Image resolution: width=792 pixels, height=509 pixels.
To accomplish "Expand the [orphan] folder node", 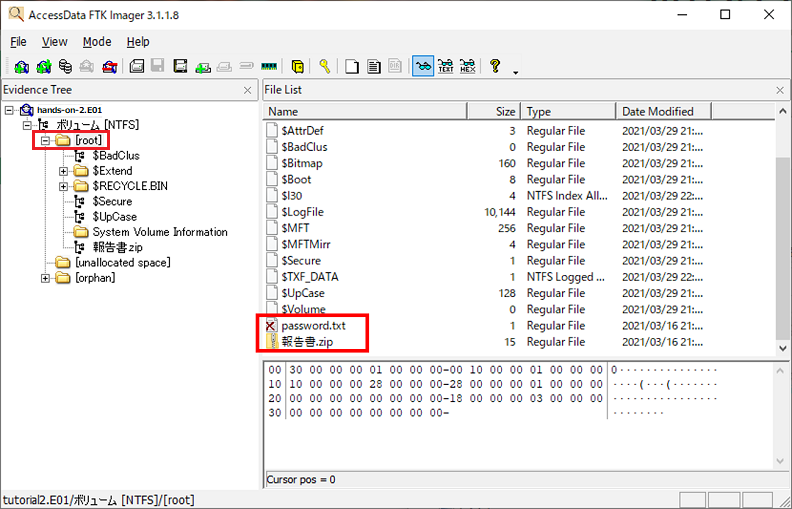I will tap(45, 278).
